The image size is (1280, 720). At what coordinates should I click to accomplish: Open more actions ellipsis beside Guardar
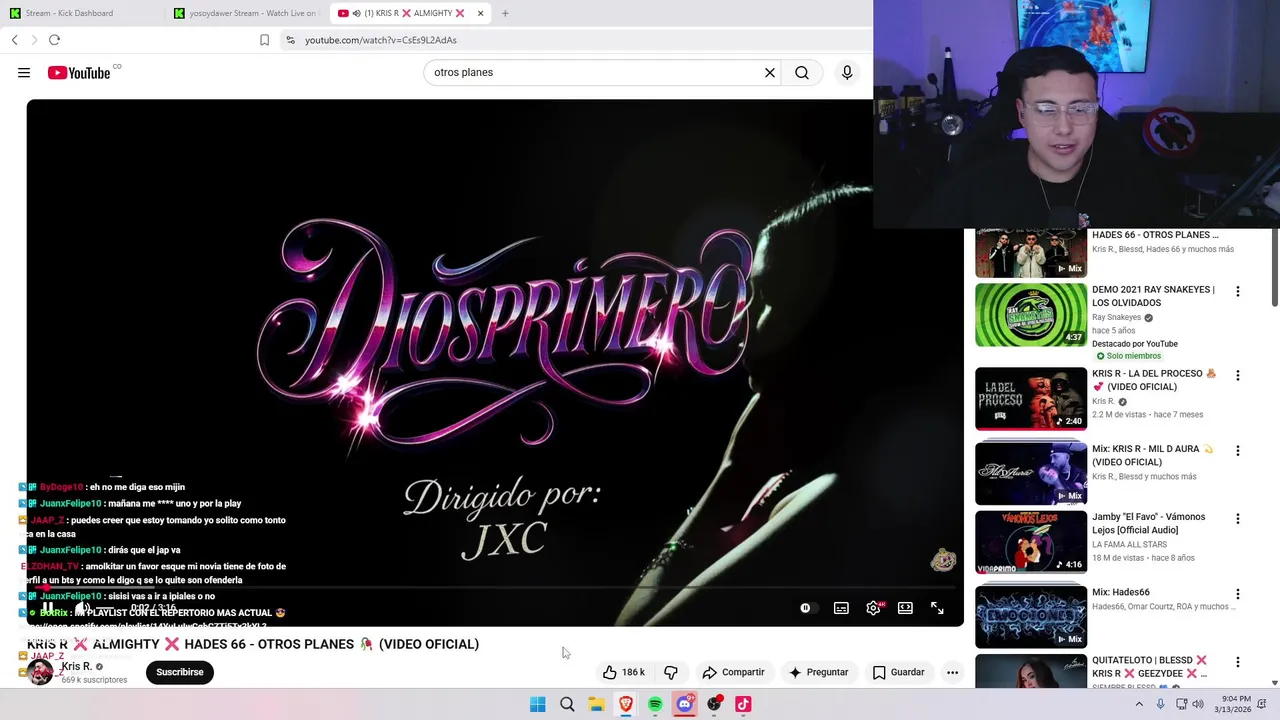952,672
